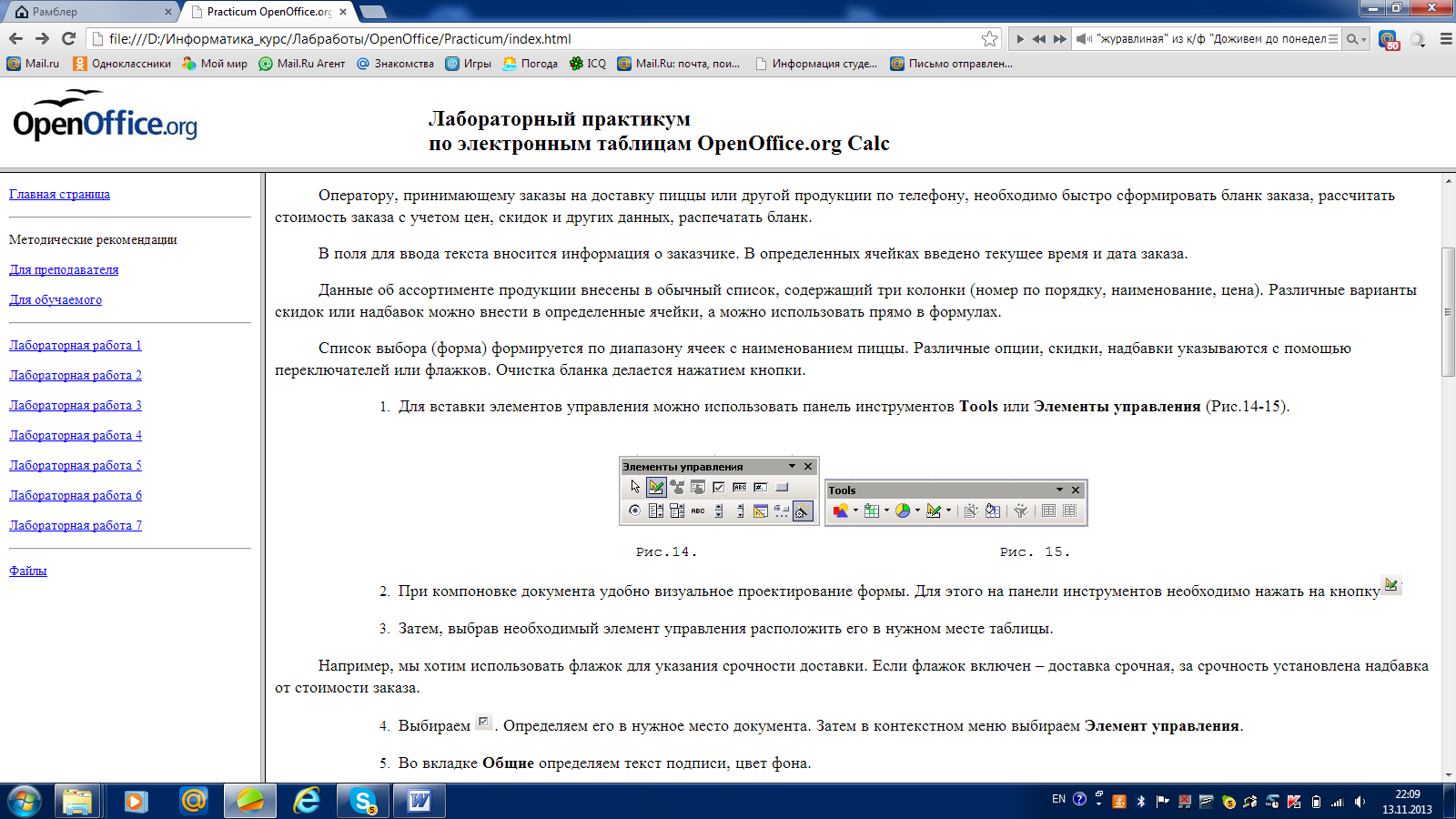This screenshot has width=1456, height=819.
Task: Open the Для обучаемого link
Action: coord(56,299)
